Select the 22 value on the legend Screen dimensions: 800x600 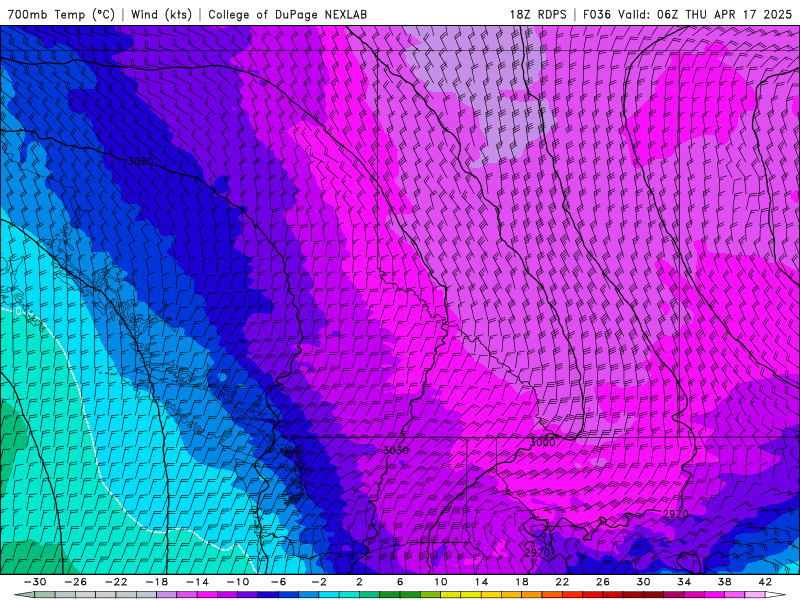[x=562, y=582]
